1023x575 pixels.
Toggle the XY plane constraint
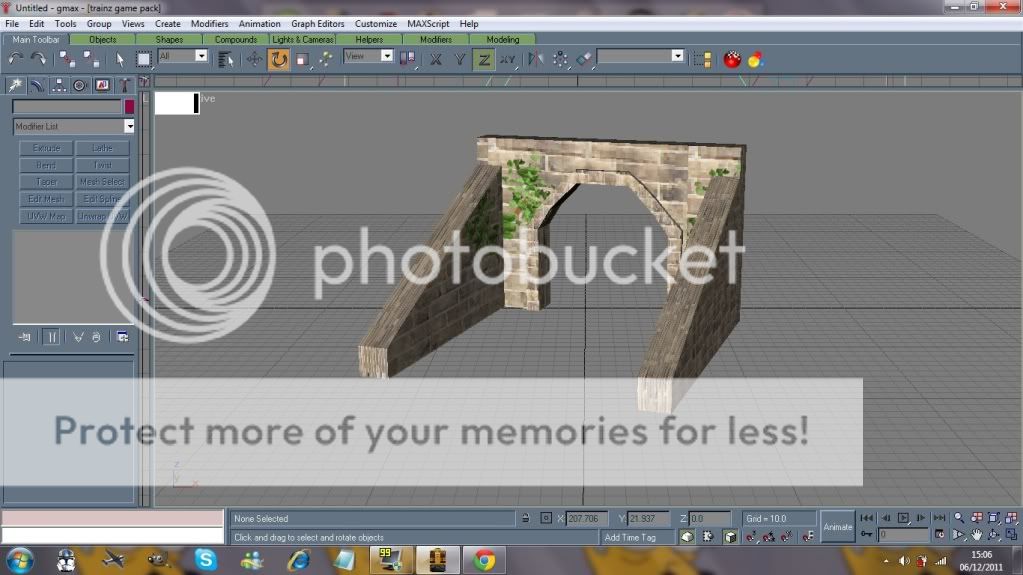tap(508, 59)
